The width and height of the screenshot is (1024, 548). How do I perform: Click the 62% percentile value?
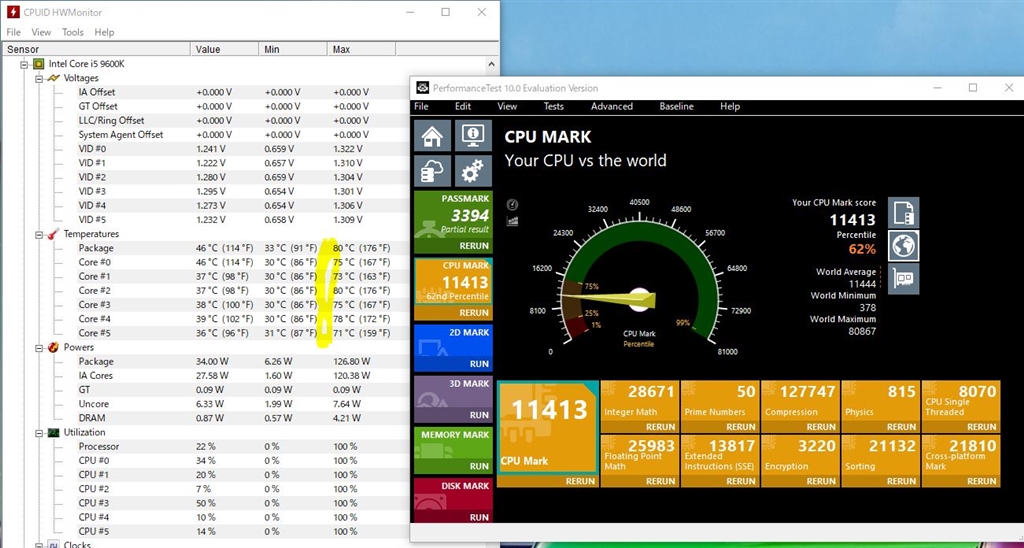point(862,249)
